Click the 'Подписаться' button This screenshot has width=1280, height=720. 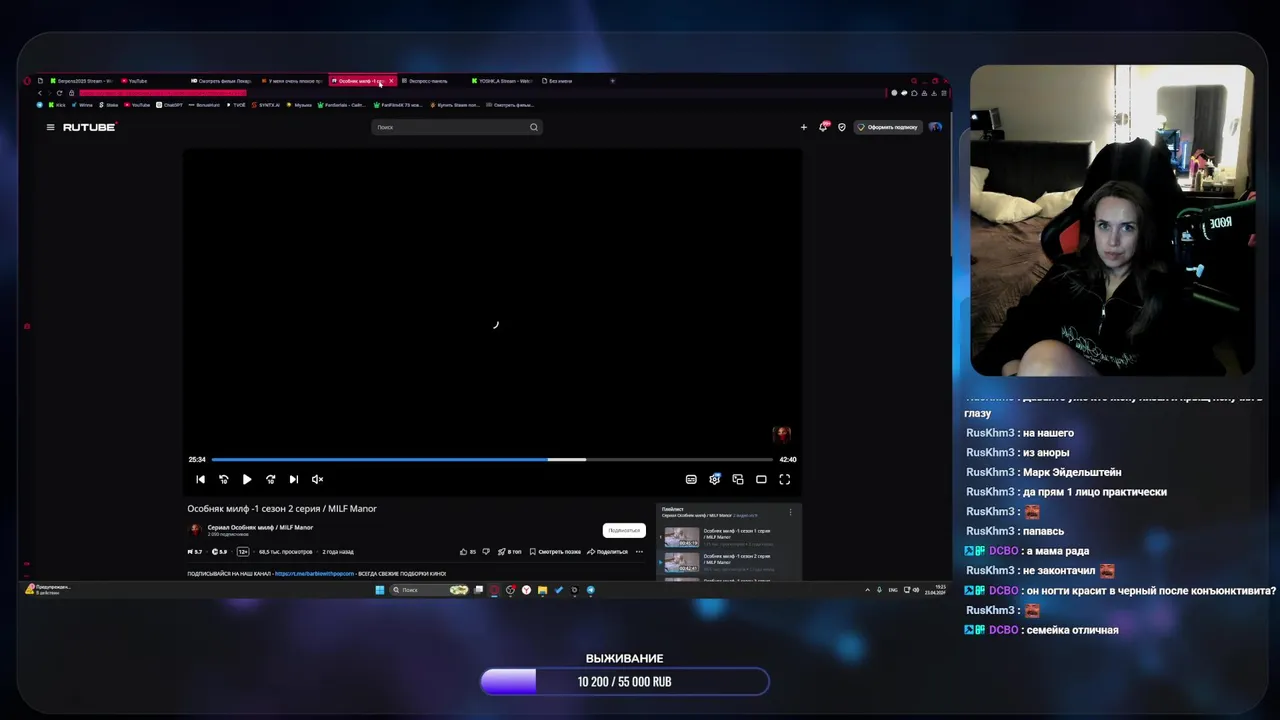624,530
